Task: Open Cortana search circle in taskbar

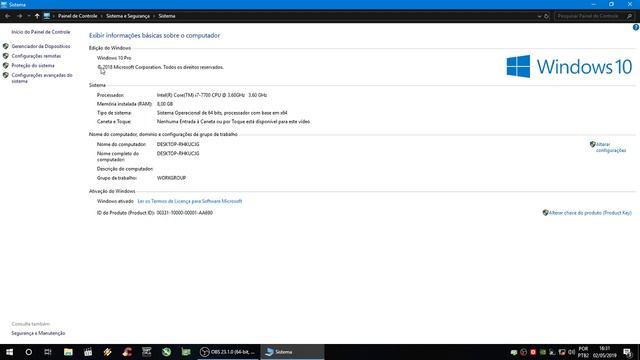Action: (29, 352)
